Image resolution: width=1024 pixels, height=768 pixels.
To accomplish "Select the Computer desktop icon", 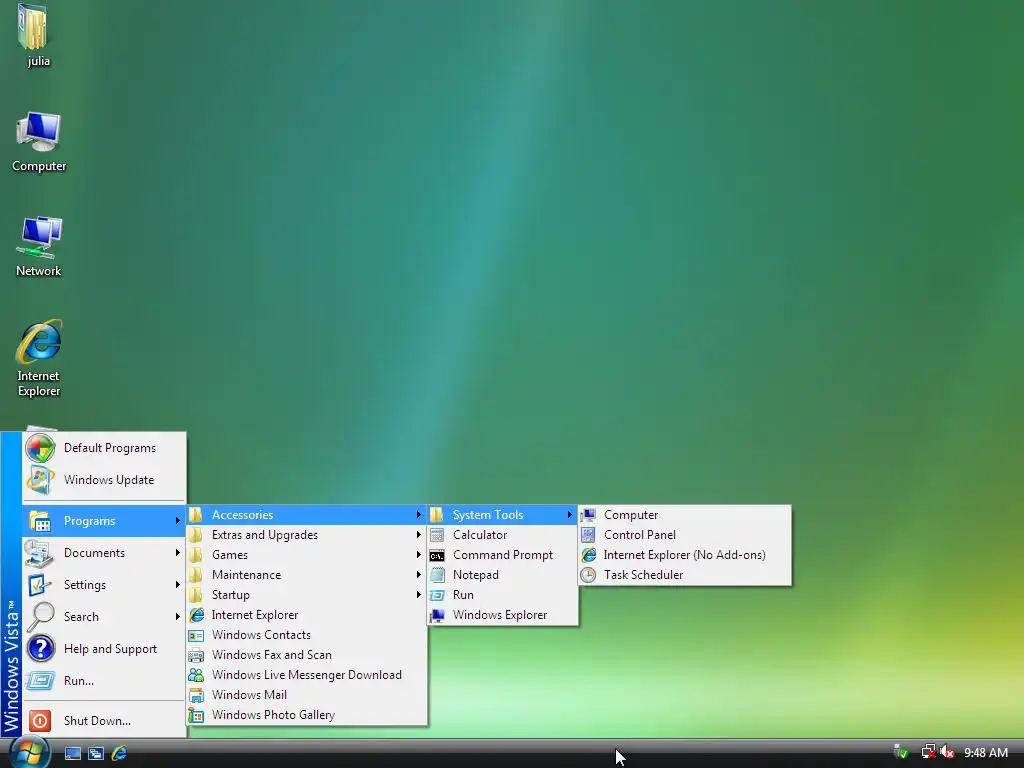I will (x=39, y=142).
